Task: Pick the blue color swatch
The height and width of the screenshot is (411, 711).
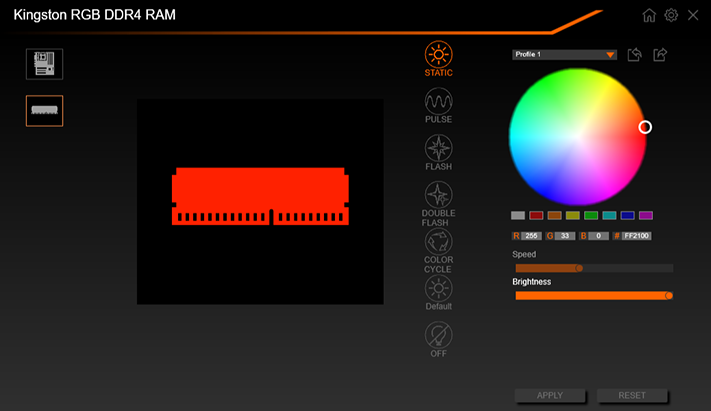Action: tap(628, 215)
